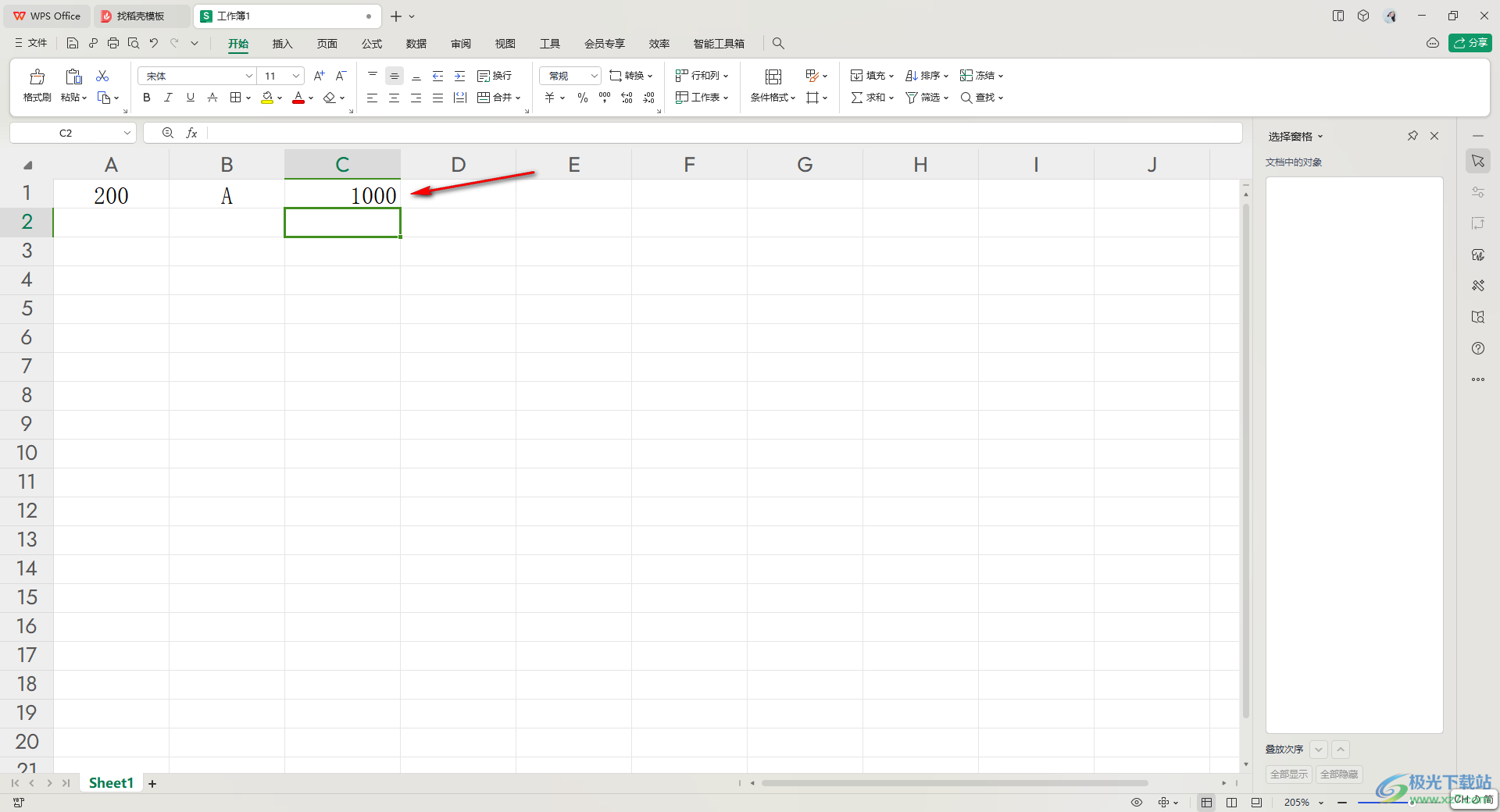Toggle wrap text (换行)
The width and height of the screenshot is (1500, 812).
[495, 76]
